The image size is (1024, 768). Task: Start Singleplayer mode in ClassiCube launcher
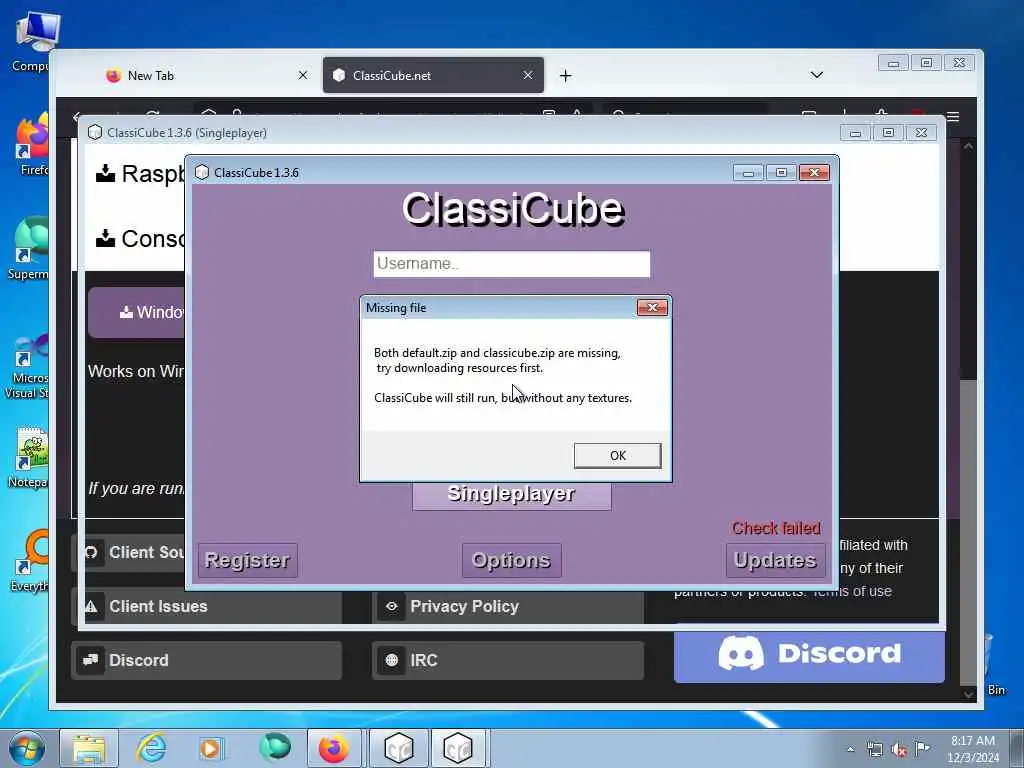tap(511, 494)
